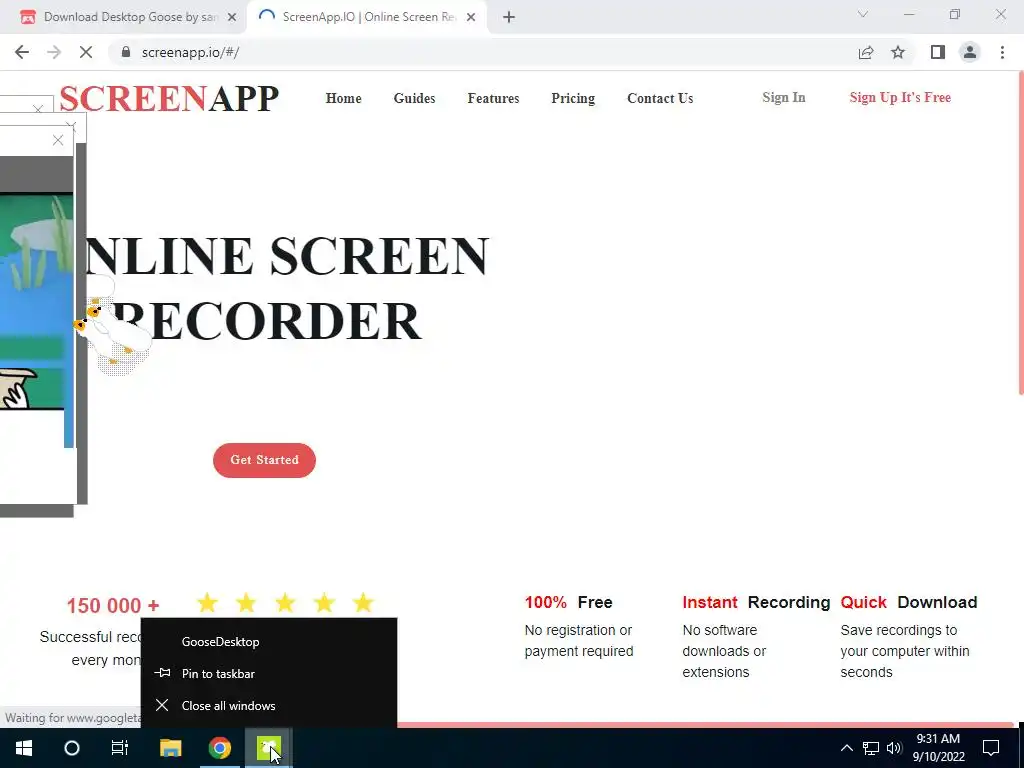Screen dimensions: 1024x768
Task: Click the browser forward arrow
Action: (x=54, y=52)
